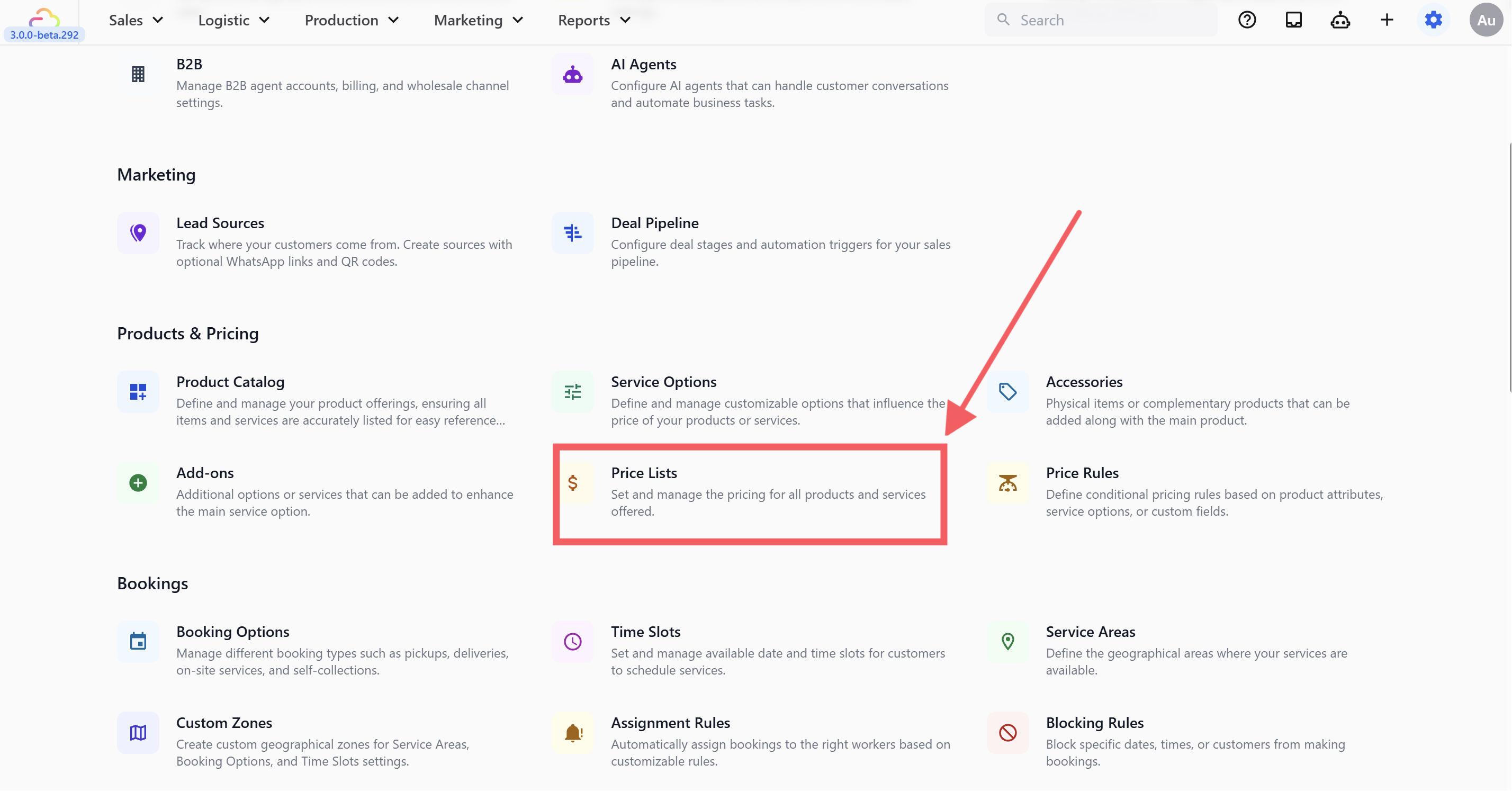Screen dimensions: 1512x791
Task: Click the plus add icon in header
Action: (1387, 20)
